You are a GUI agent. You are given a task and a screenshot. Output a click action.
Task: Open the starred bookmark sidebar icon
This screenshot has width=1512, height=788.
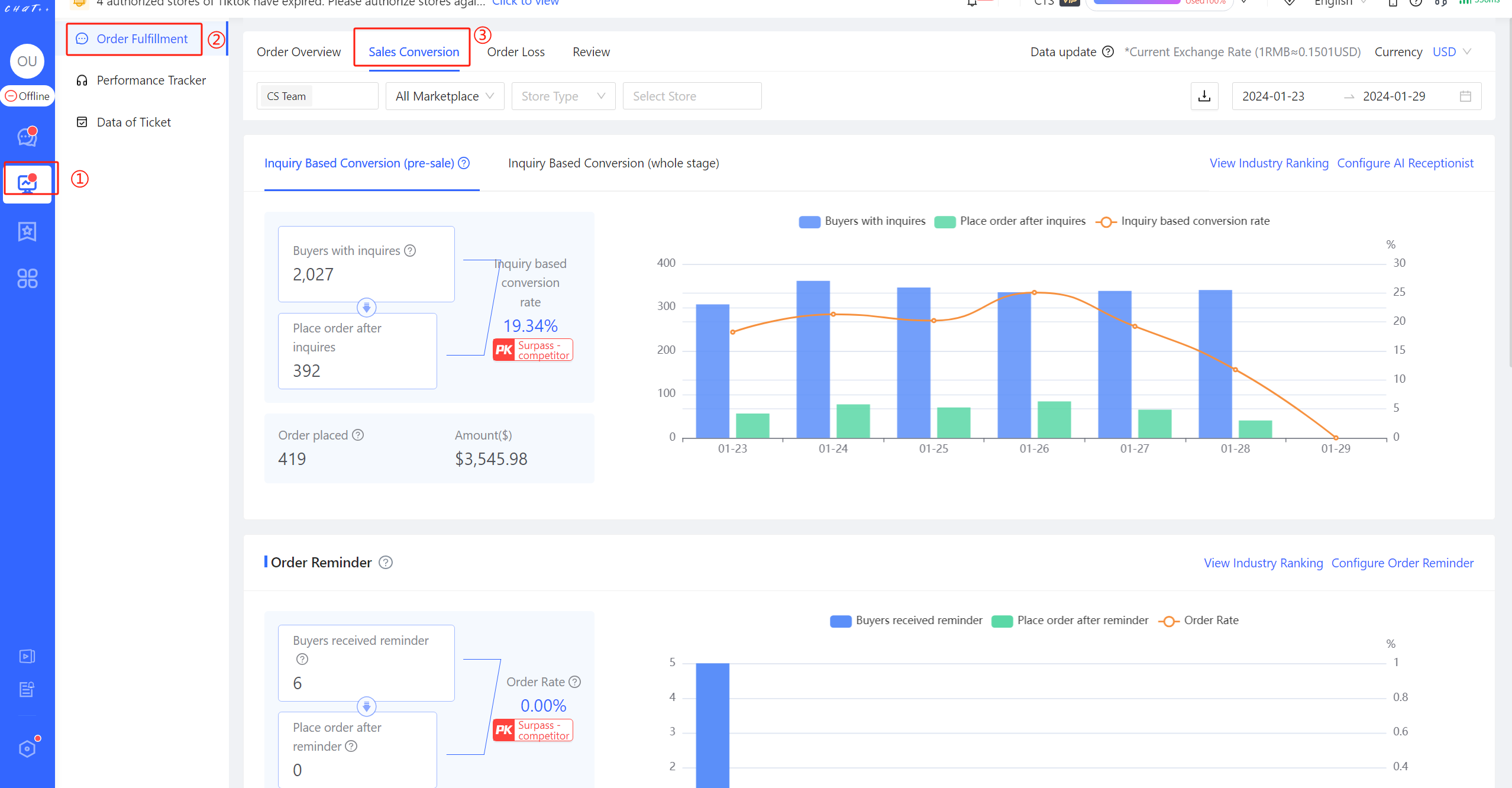[x=27, y=231]
